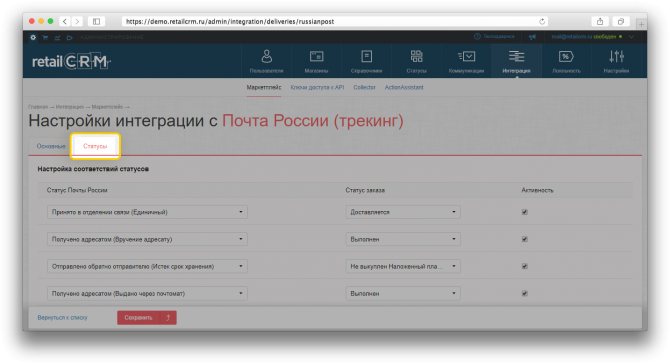Open Принято в отделении связи dropdown

point(147,212)
